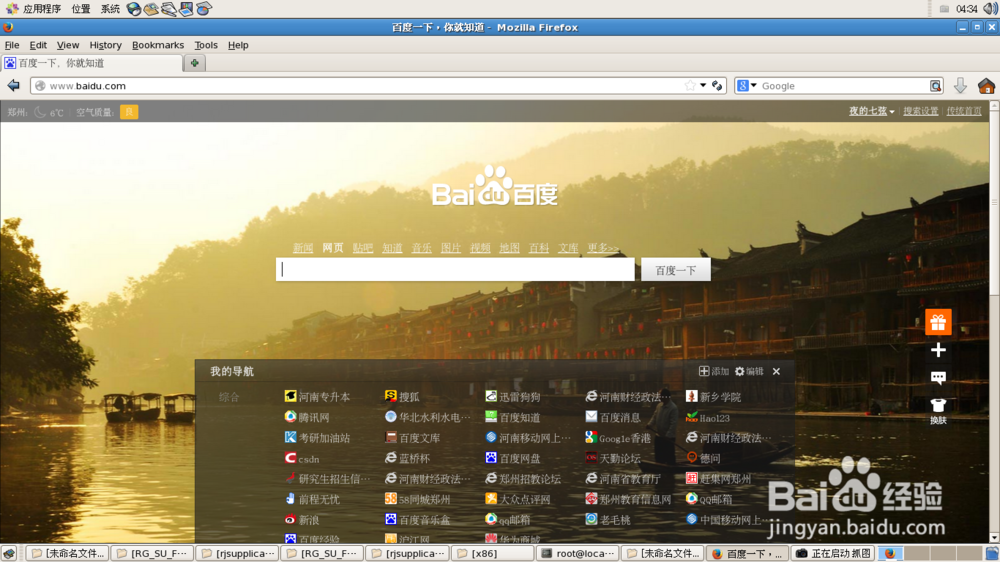Open the History menu

point(105,45)
